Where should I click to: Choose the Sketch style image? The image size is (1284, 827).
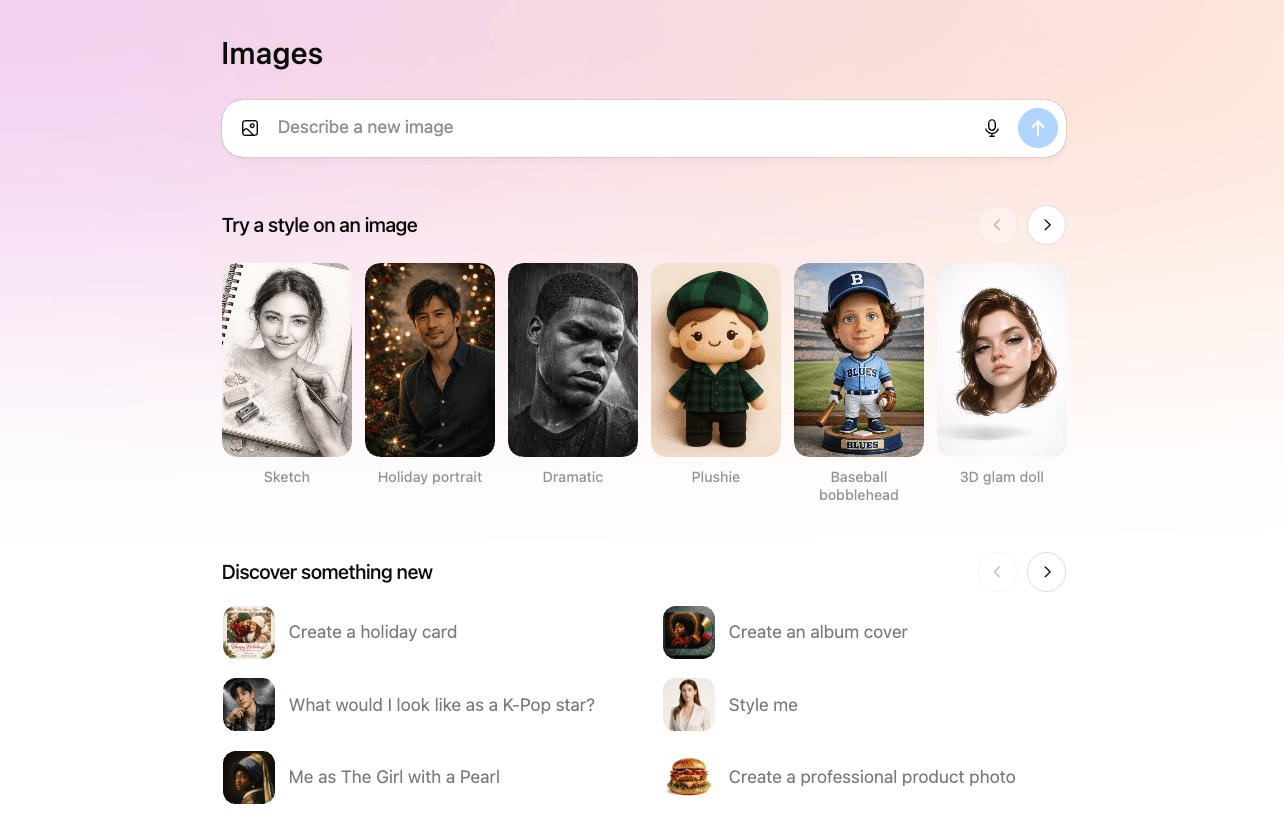[x=287, y=360]
